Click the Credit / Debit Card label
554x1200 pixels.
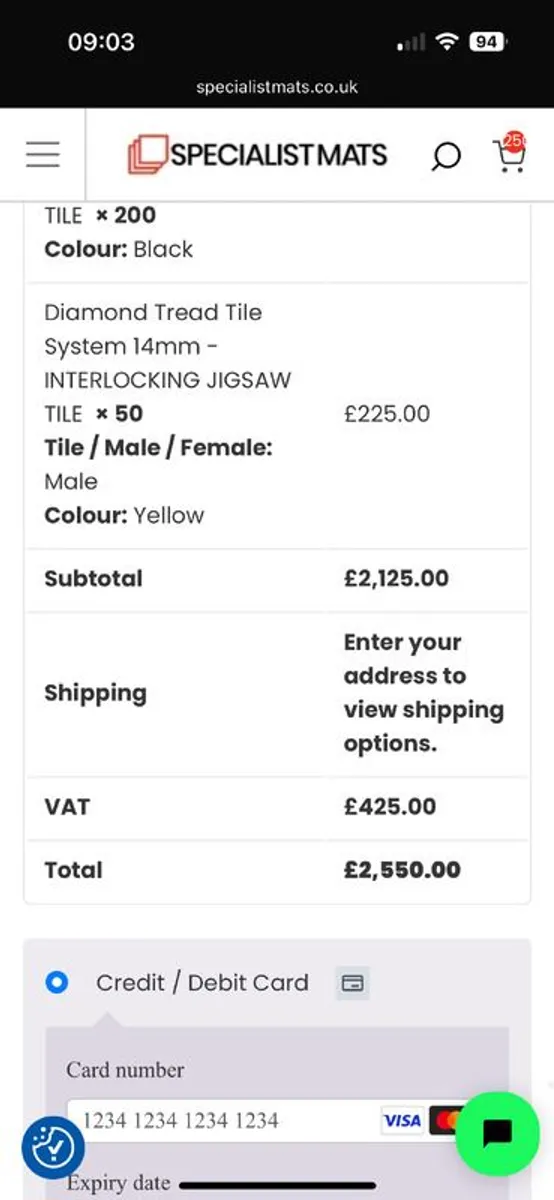coord(202,983)
